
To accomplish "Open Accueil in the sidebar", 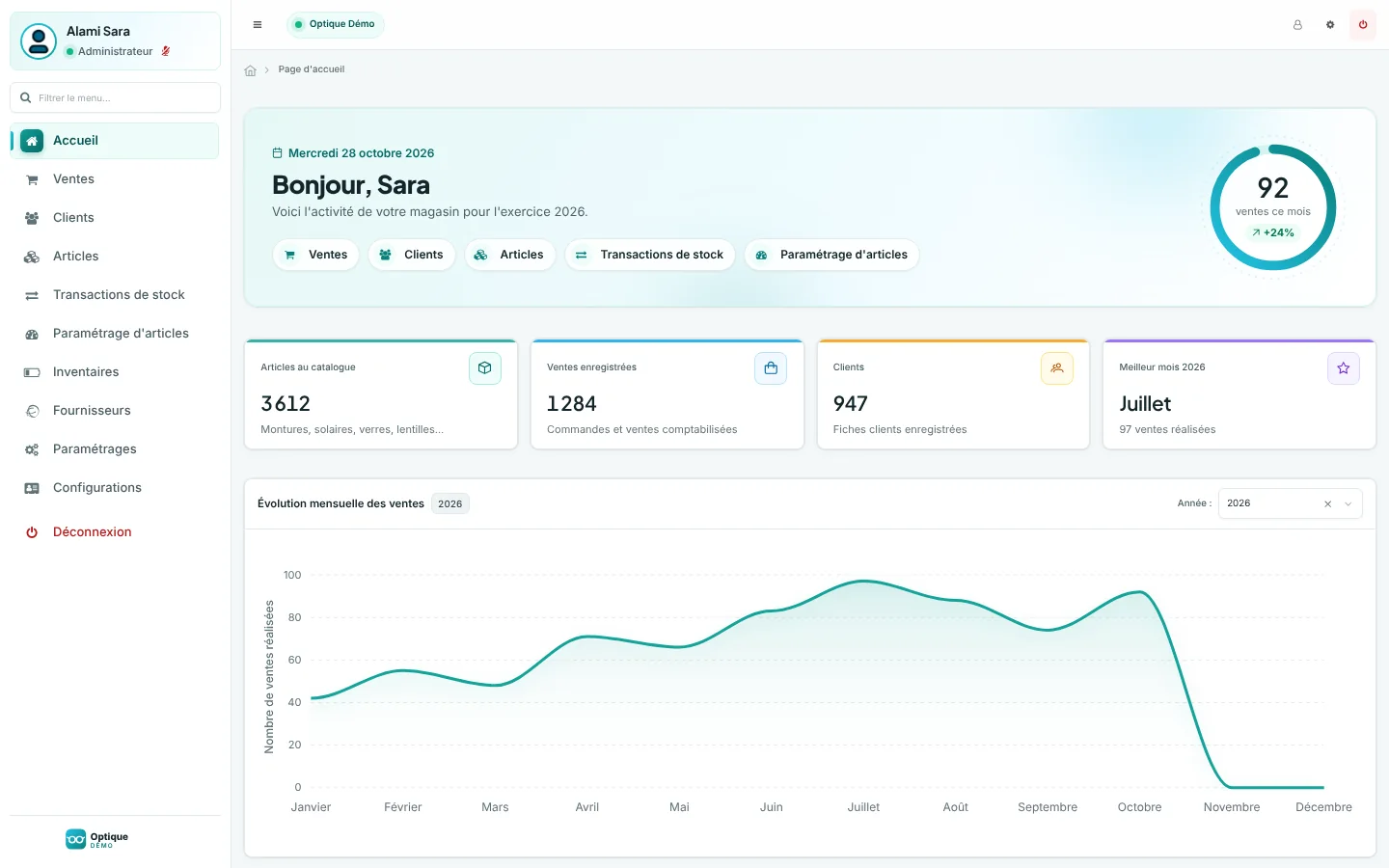I will [x=115, y=141].
